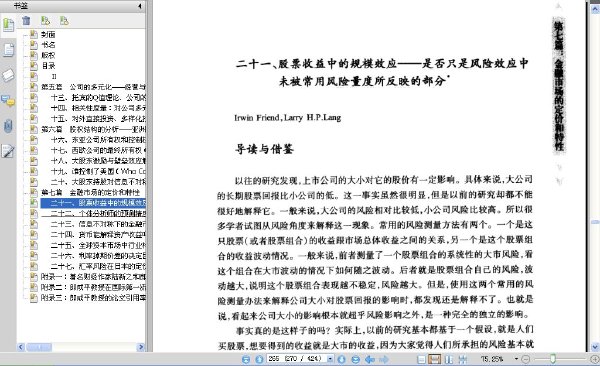
Task: Select the 封面 bookmark
Action: (x=48, y=34)
